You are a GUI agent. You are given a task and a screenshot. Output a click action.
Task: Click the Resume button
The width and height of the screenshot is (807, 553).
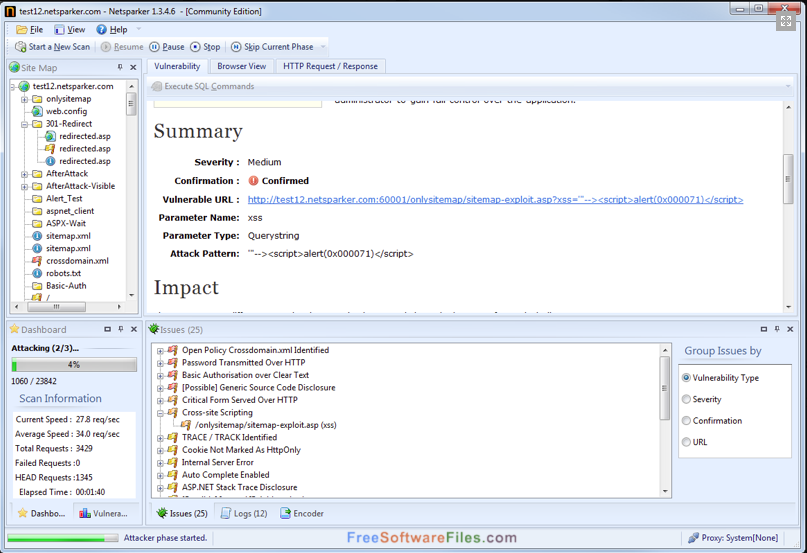pyautogui.click(x=122, y=47)
